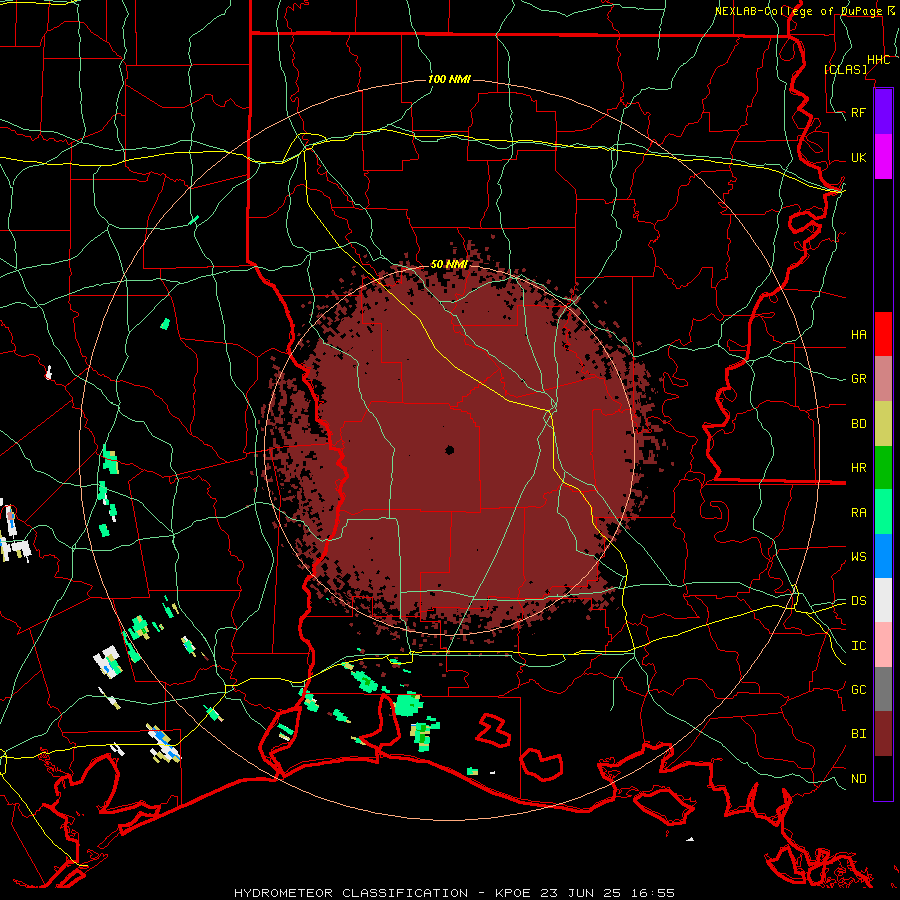900x900 pixels.
Task: Click the HR legend label
Action: (x=858, y=468)
